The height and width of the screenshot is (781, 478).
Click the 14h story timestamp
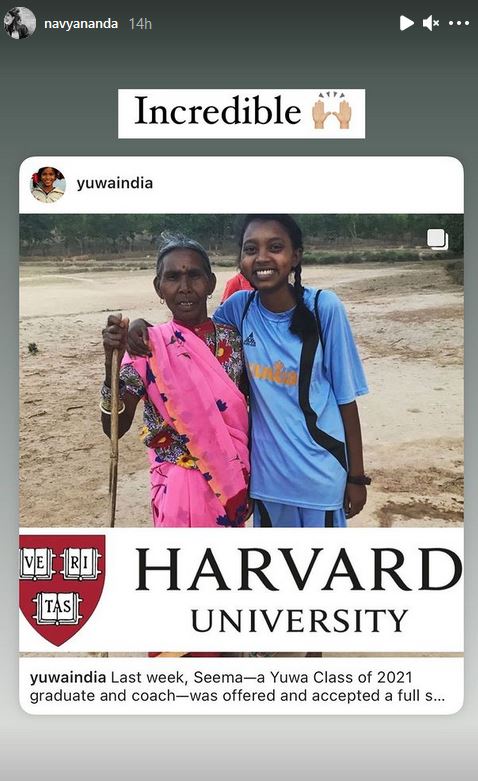pos(140,23)
